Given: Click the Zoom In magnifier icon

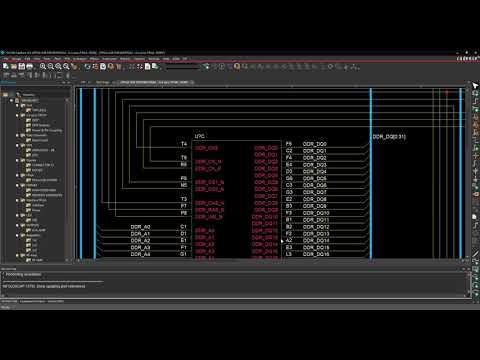Looking at the screenshot, I should click(43, 67).
